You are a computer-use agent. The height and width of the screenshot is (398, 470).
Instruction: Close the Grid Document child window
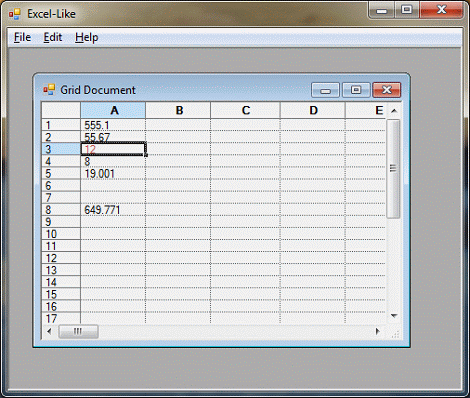click(x=387, y=90)
